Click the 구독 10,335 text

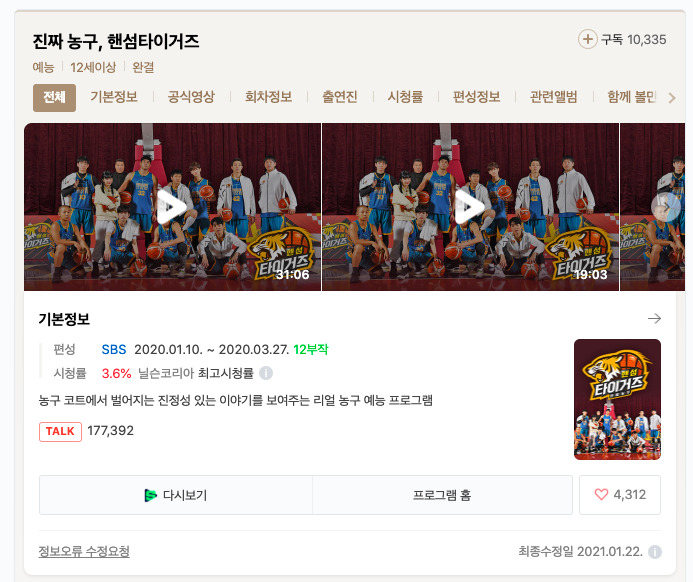634,40
